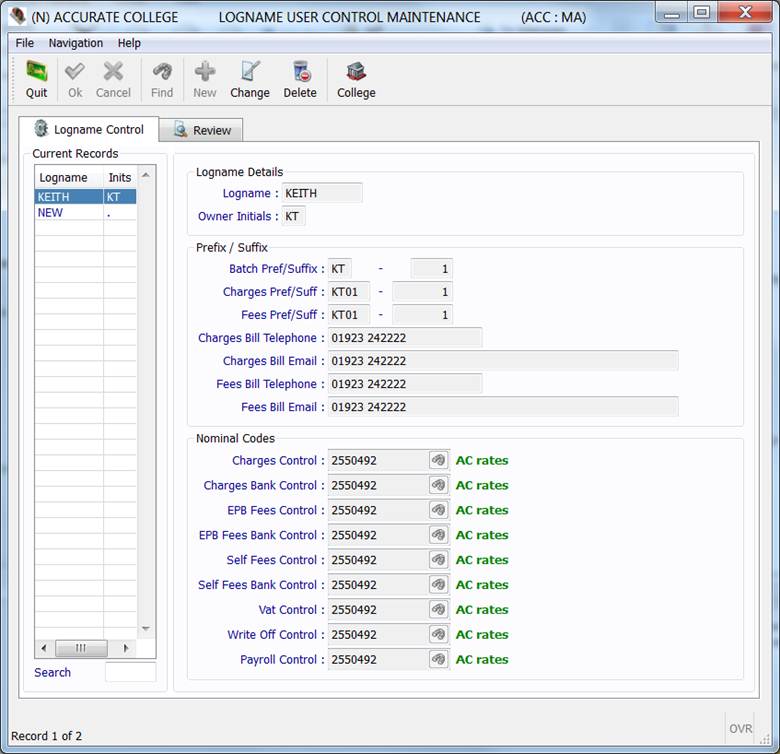Open the Help menu
The width and height of the screenshot is (780, 754).
tap(129, 43)
